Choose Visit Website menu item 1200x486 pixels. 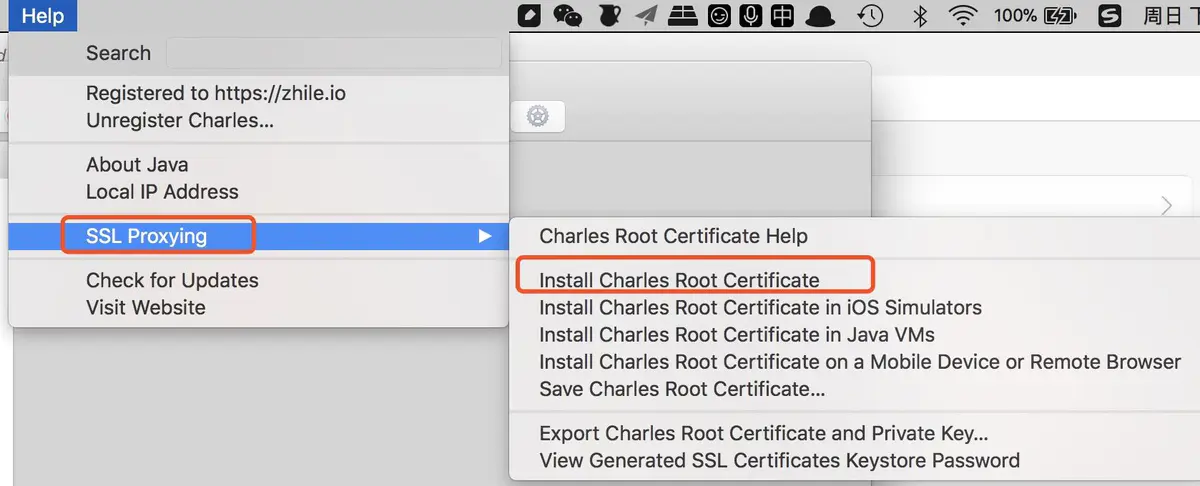(146, 307)
